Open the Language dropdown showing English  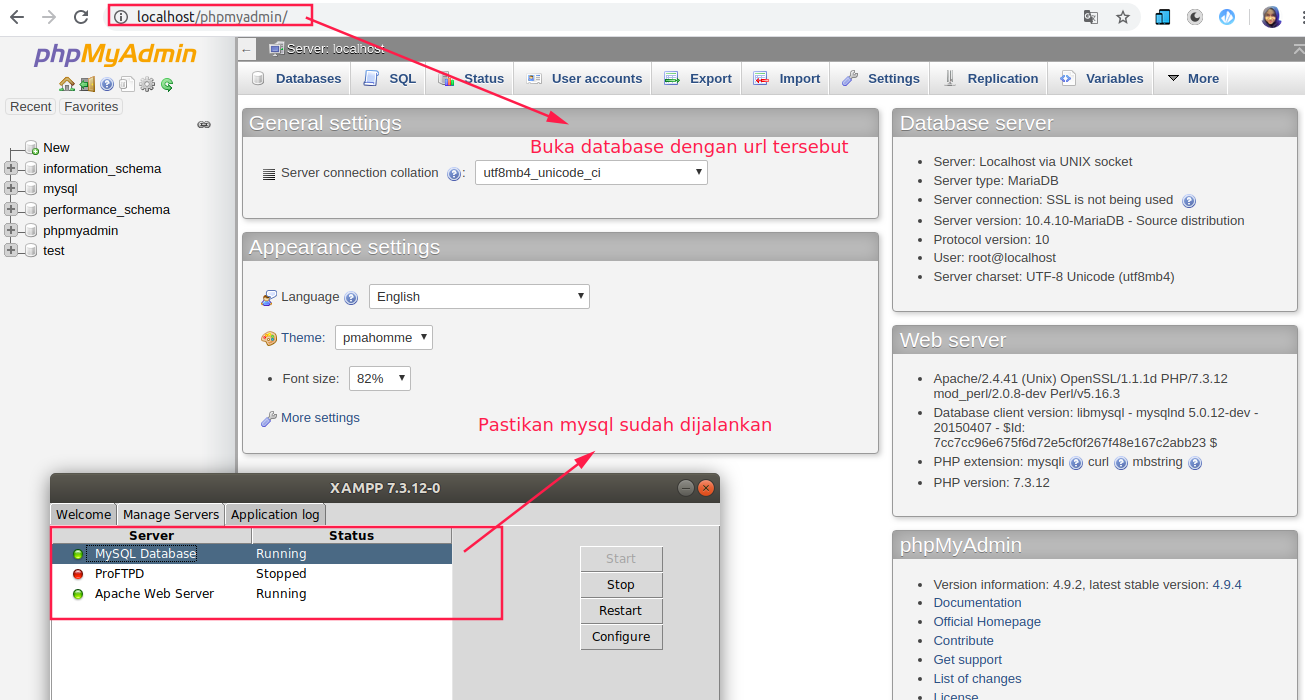pyautogui.click(x=479, y=296)
